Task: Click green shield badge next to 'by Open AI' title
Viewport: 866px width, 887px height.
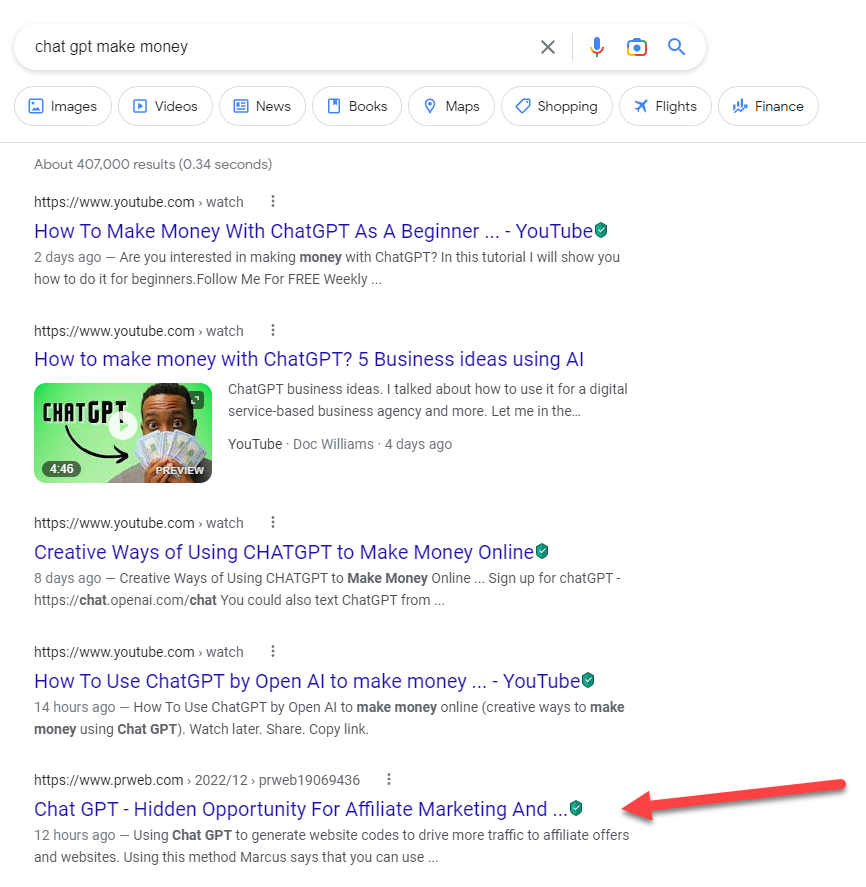Action: click(588, 680)
